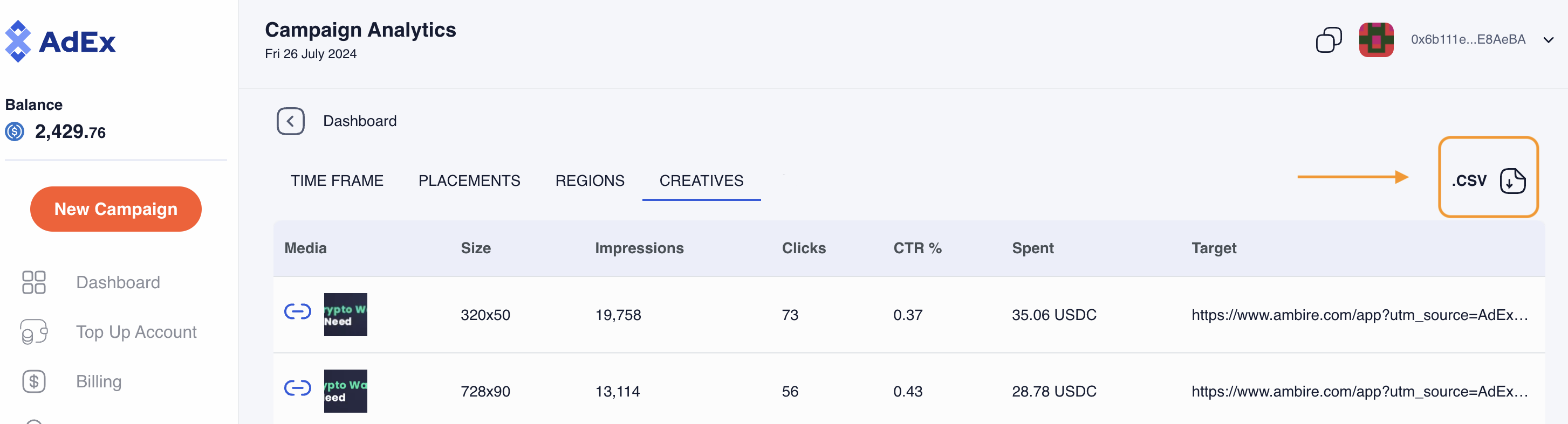Click the back arrow next to Dashboard

[290, 121]
